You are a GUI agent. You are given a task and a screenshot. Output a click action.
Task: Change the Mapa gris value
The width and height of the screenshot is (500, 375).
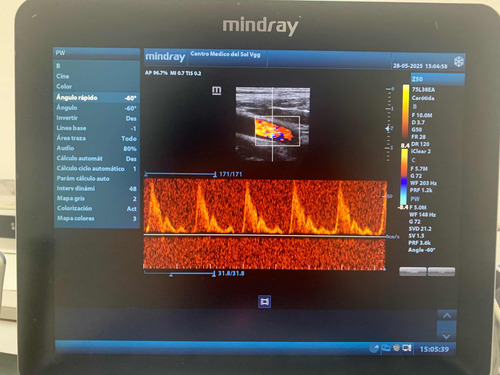[x=96, y=198]
